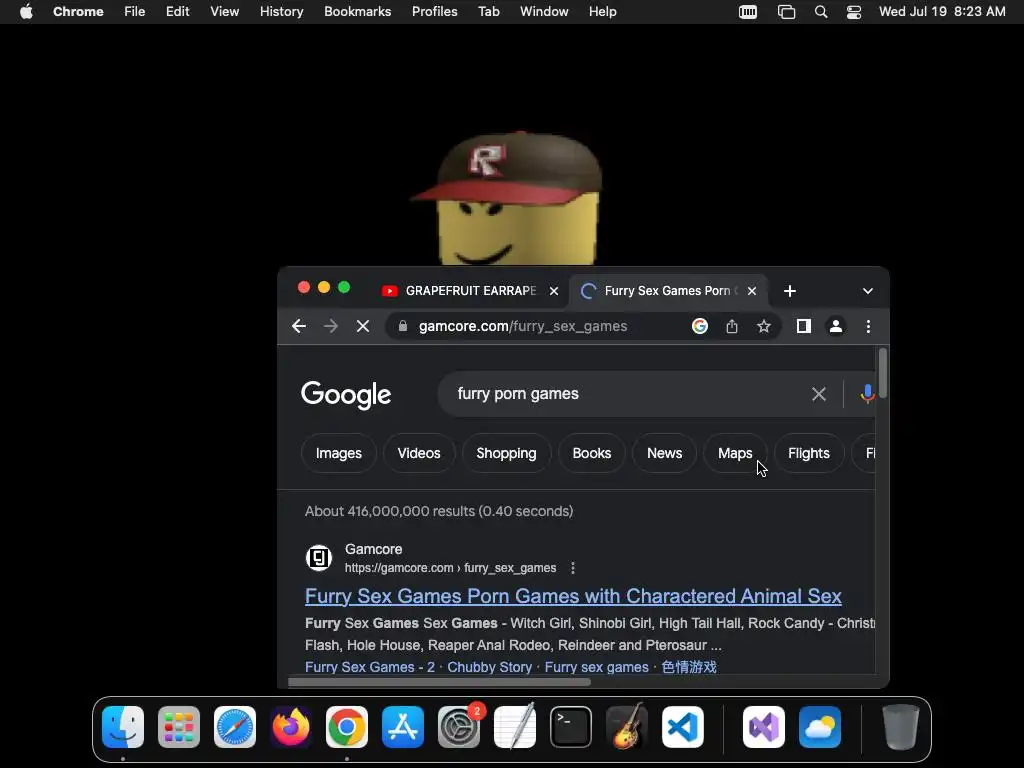Click the horizontal scrollbar at the window bottom

(x=439, y=682)
